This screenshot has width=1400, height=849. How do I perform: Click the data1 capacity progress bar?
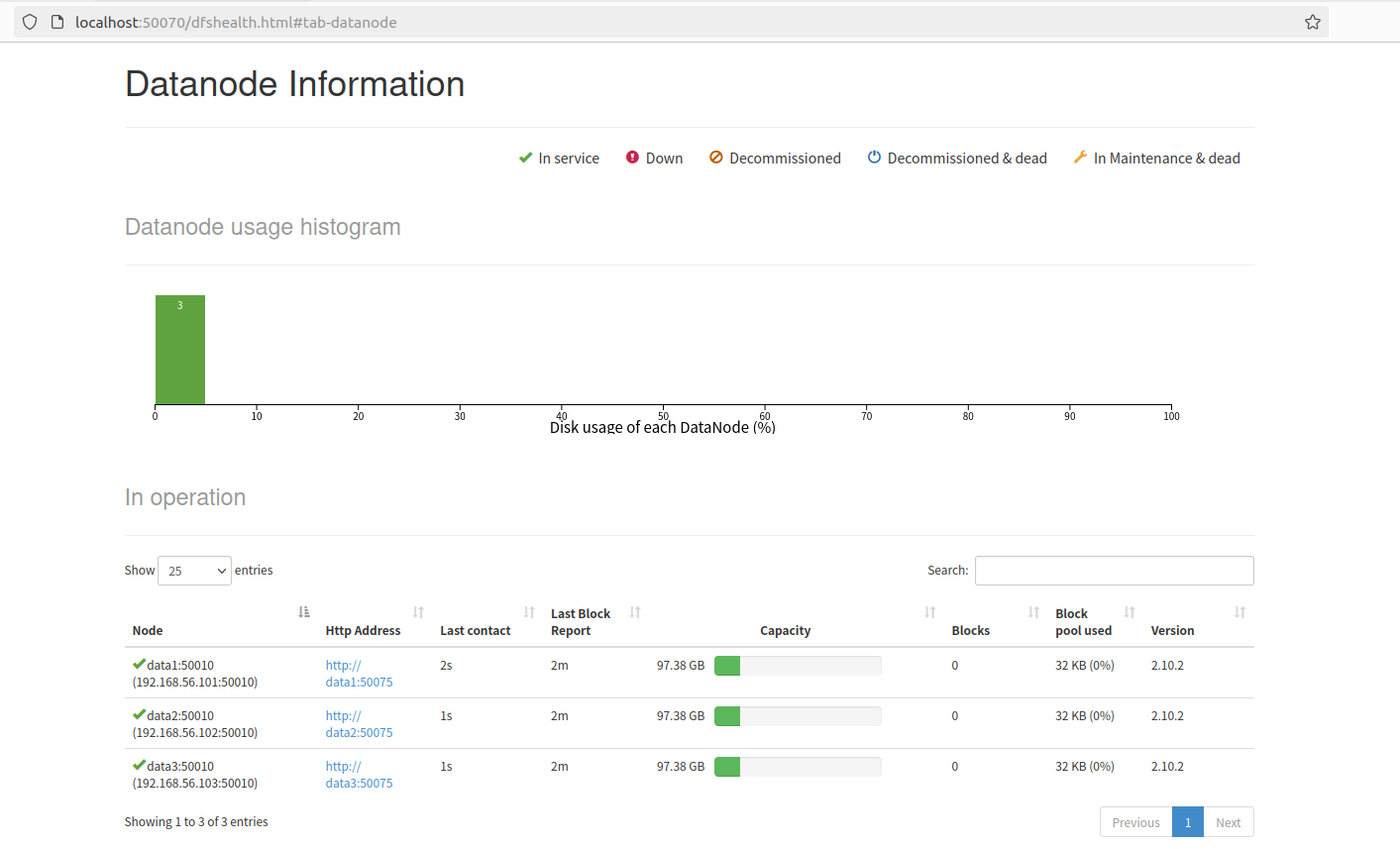tap(798, 666)
